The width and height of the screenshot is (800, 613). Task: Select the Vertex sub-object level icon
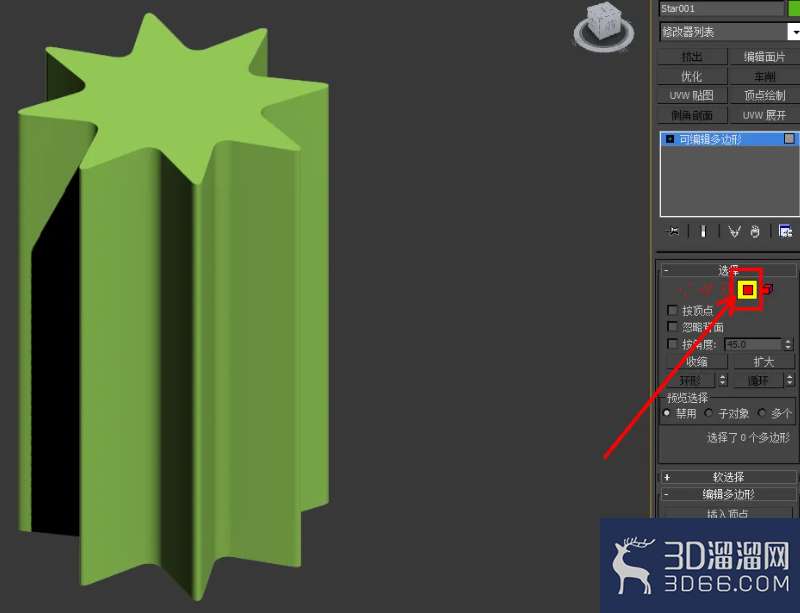(685, 290)
